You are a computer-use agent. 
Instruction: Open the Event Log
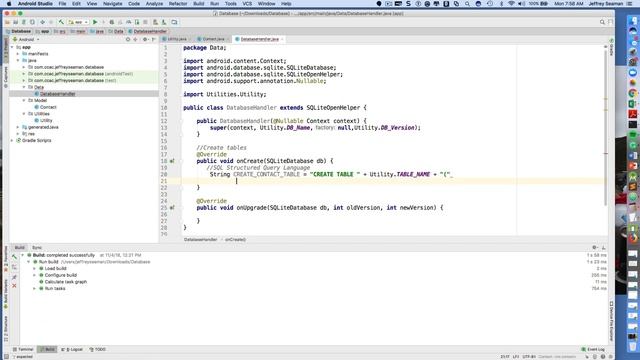coord(593,349)
